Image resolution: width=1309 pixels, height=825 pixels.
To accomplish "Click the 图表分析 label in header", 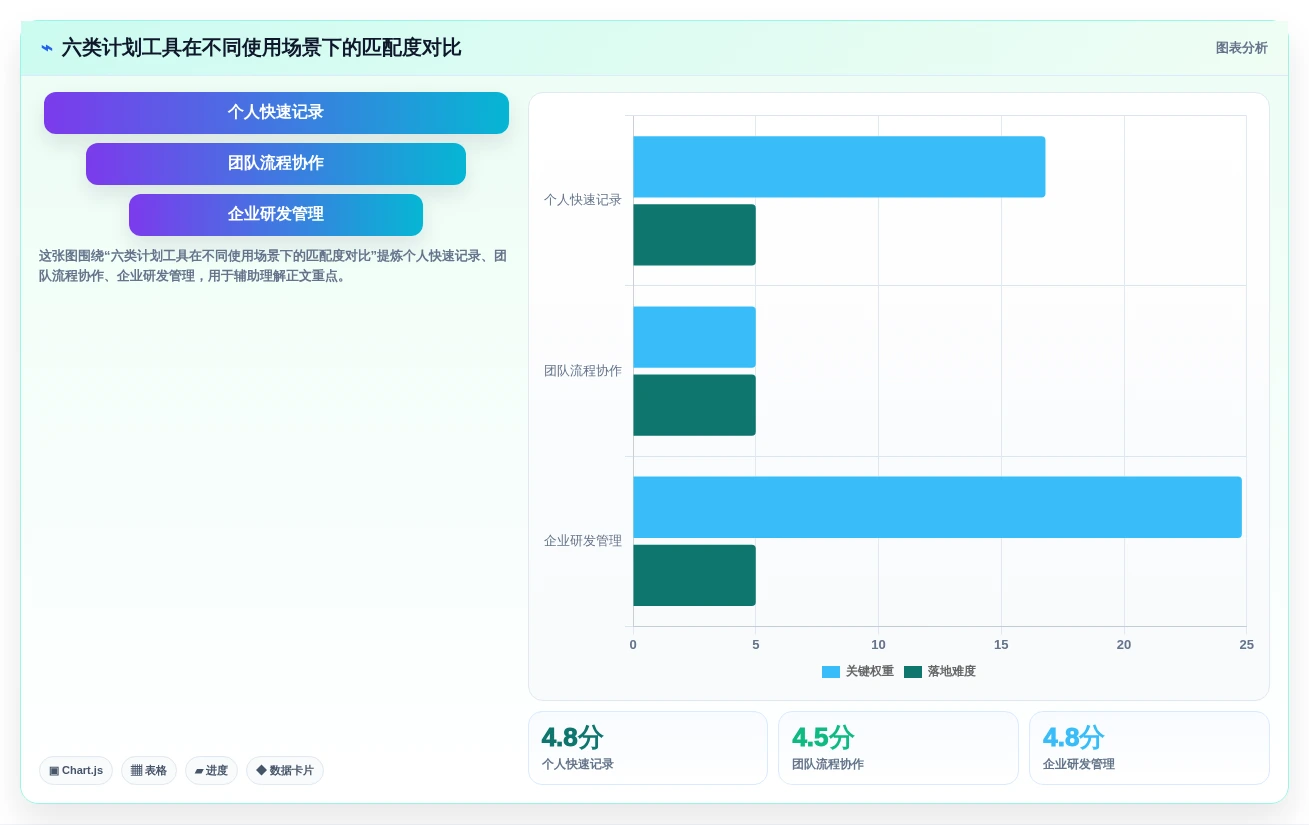I will point(1241,48).
